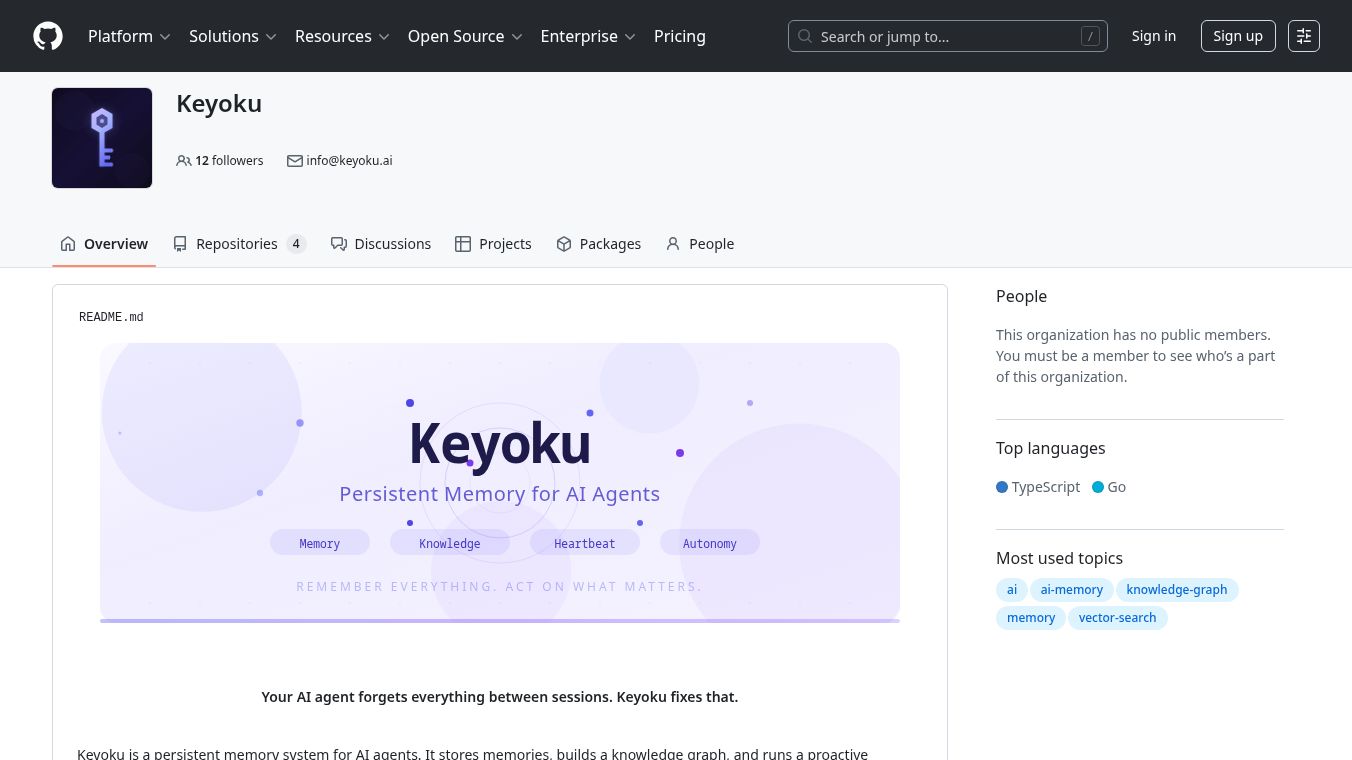Click the Keyoku organization avatar
This screenshot has height=760, width=1352.
click(102, 138)
